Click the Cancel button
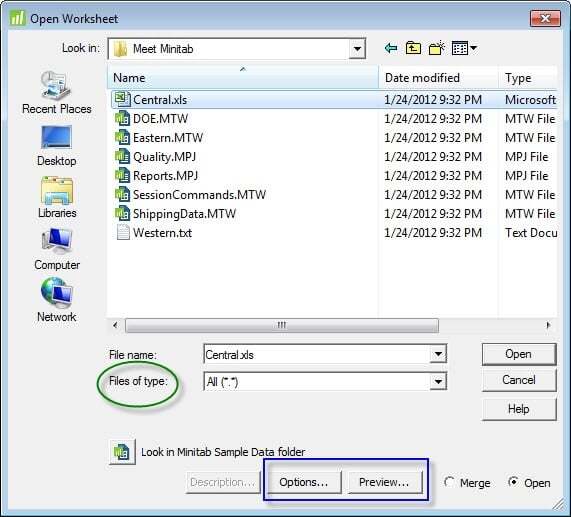Image resolution: width=571 pixels, height=517 pixels. tap(519, 380)
